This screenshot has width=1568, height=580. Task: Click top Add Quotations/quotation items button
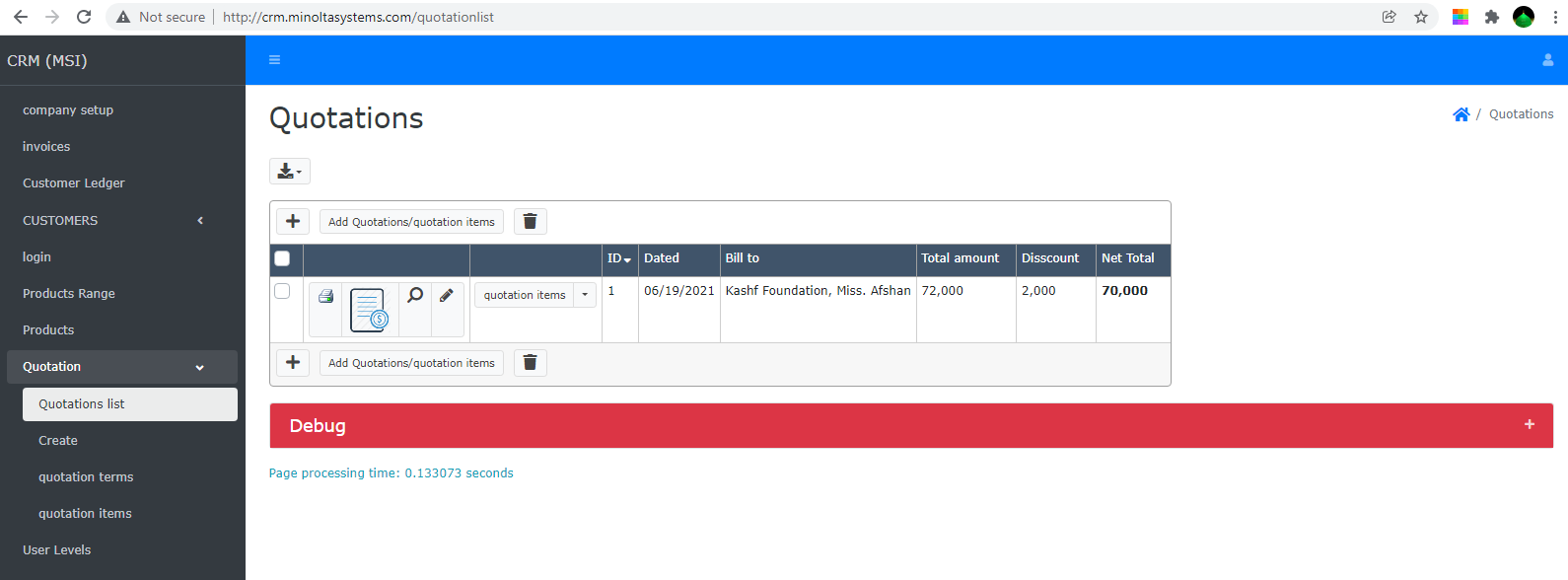pyautogui.click(x=411, y=222)
